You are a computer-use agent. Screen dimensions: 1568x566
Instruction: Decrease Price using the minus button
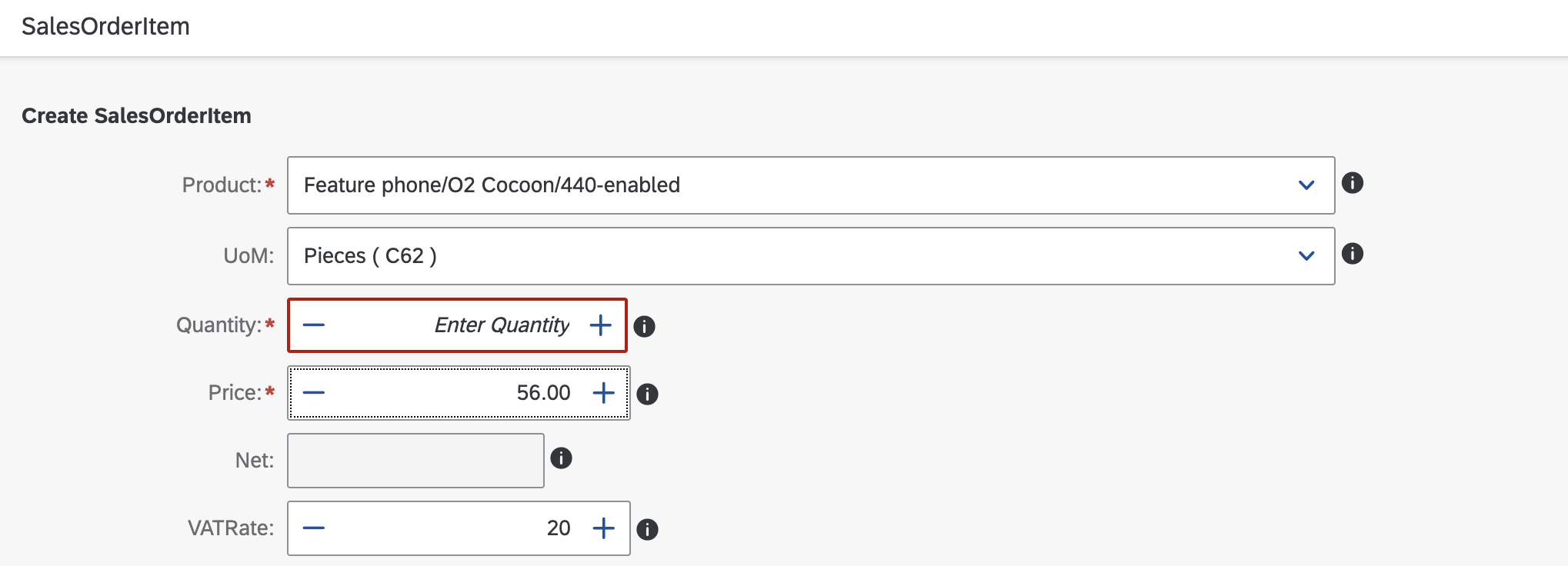coord(314,393)
